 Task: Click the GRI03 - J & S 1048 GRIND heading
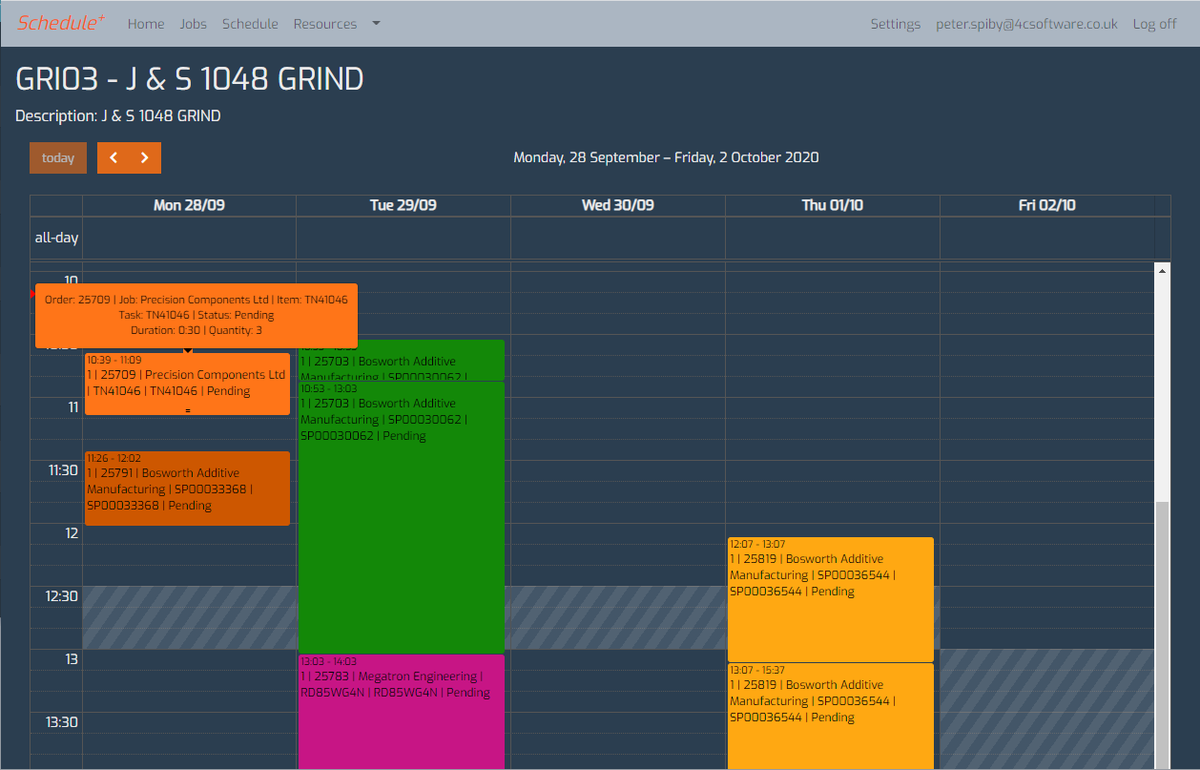pos(190,79)
